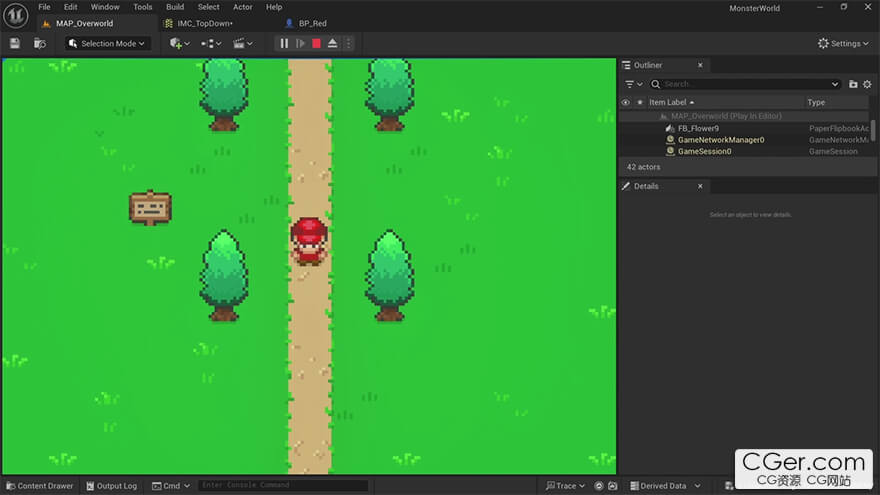
Task: Open the quick add actor dropdown
Action: (180, 43)
